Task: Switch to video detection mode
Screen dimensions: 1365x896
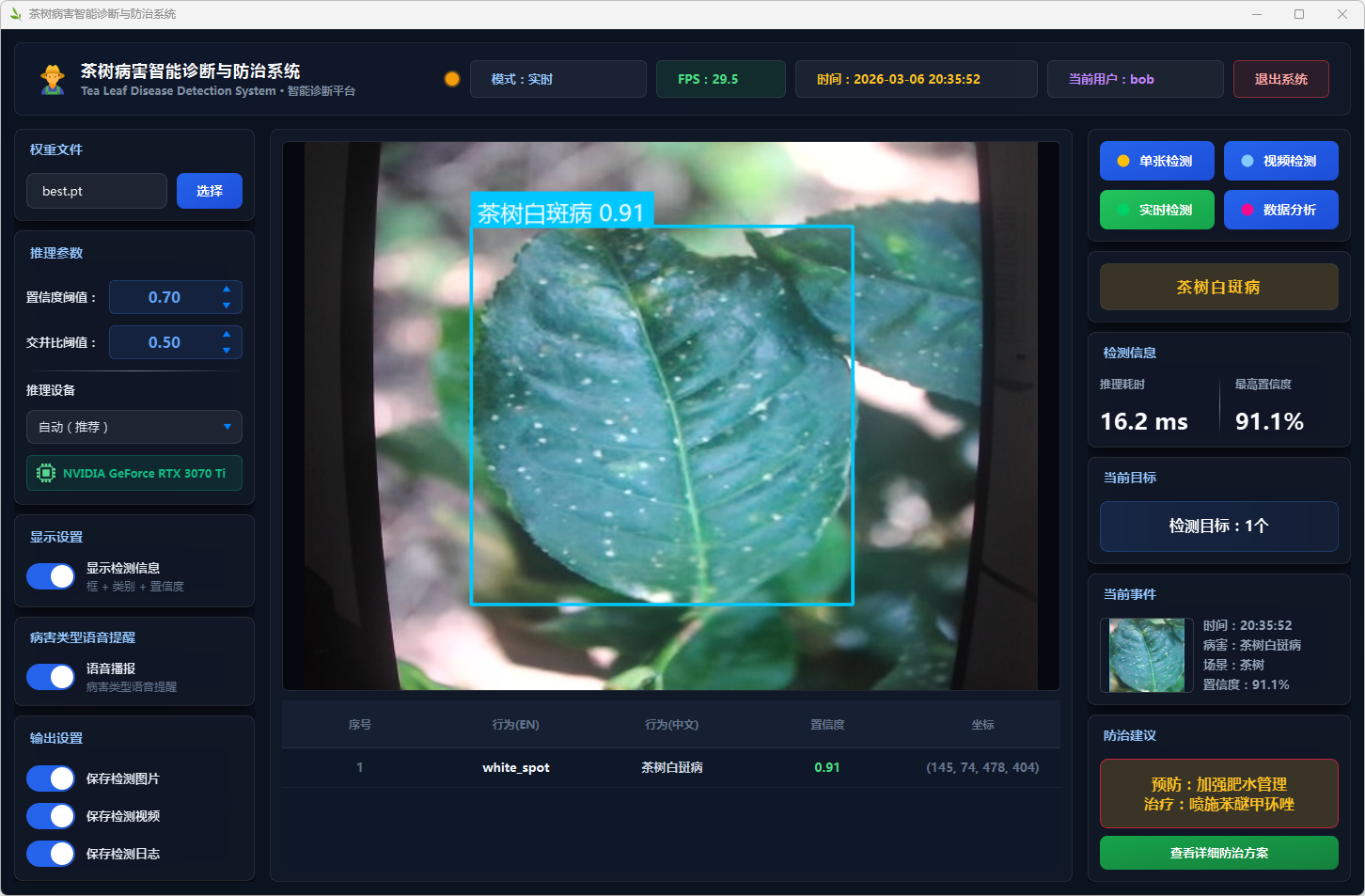Action: click(x=1280, y=161)
